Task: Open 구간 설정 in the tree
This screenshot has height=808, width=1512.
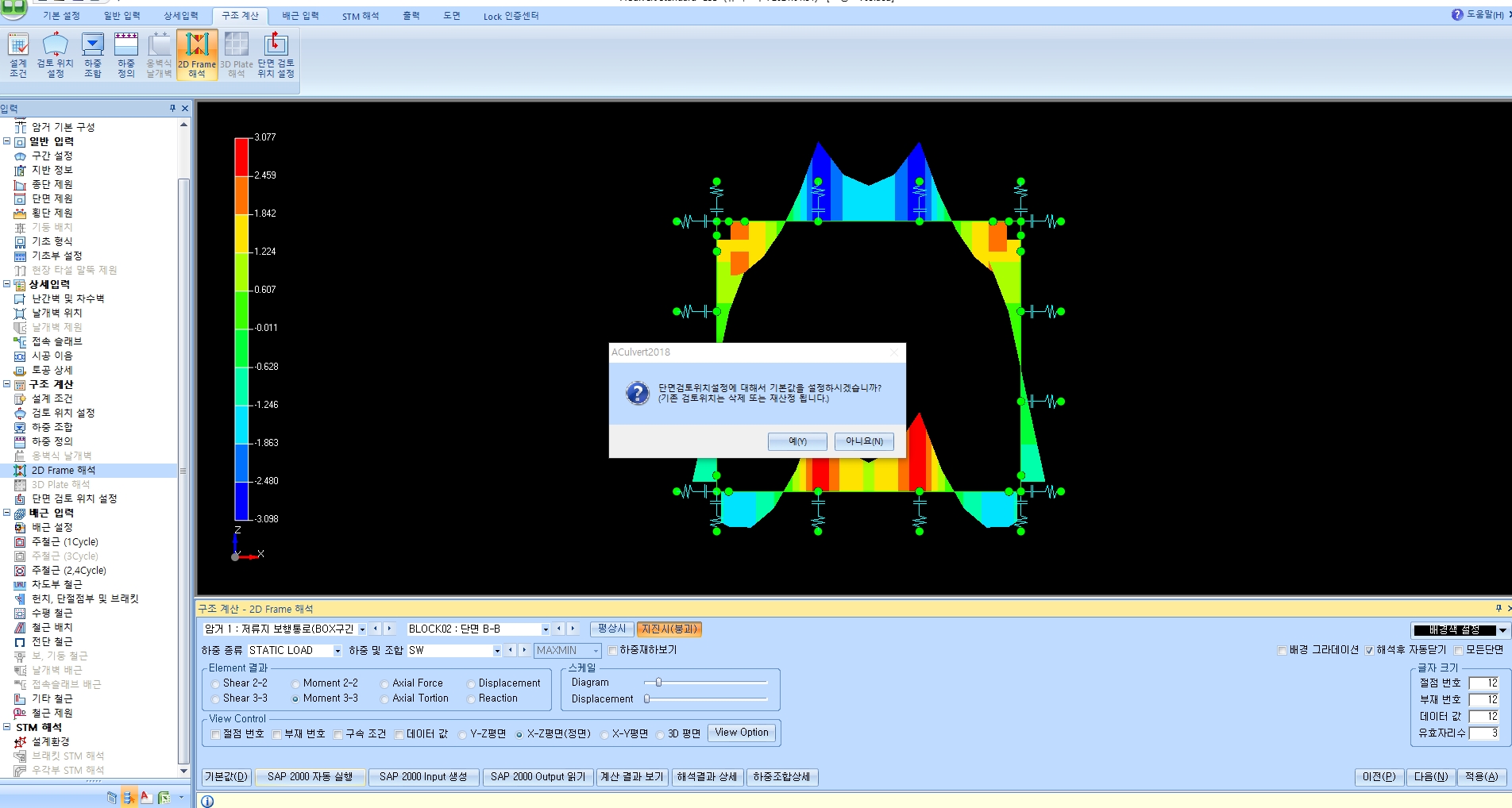Action: click(52, 156)
